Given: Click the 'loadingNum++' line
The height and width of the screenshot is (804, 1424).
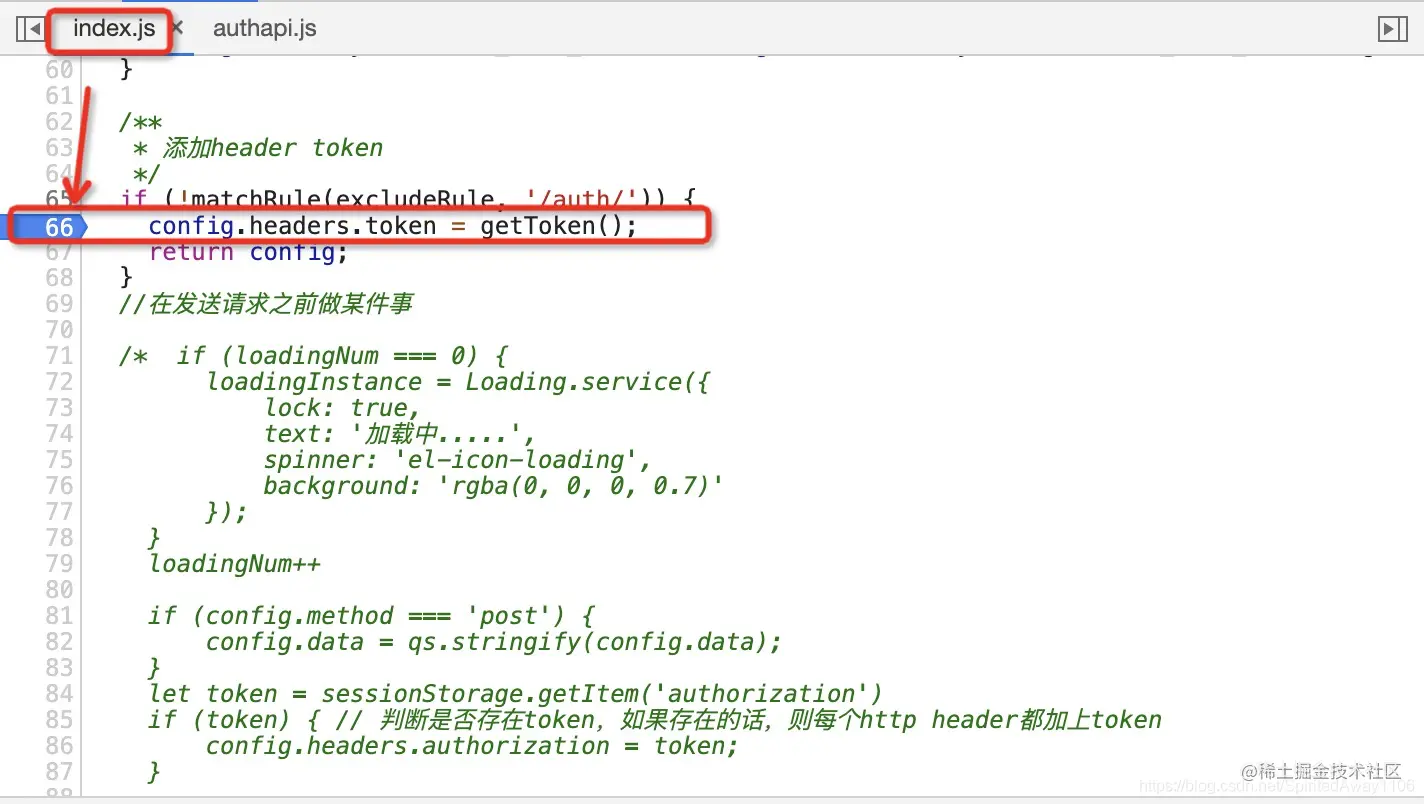Looking at the screenshot, I should (x=234, y=564).
